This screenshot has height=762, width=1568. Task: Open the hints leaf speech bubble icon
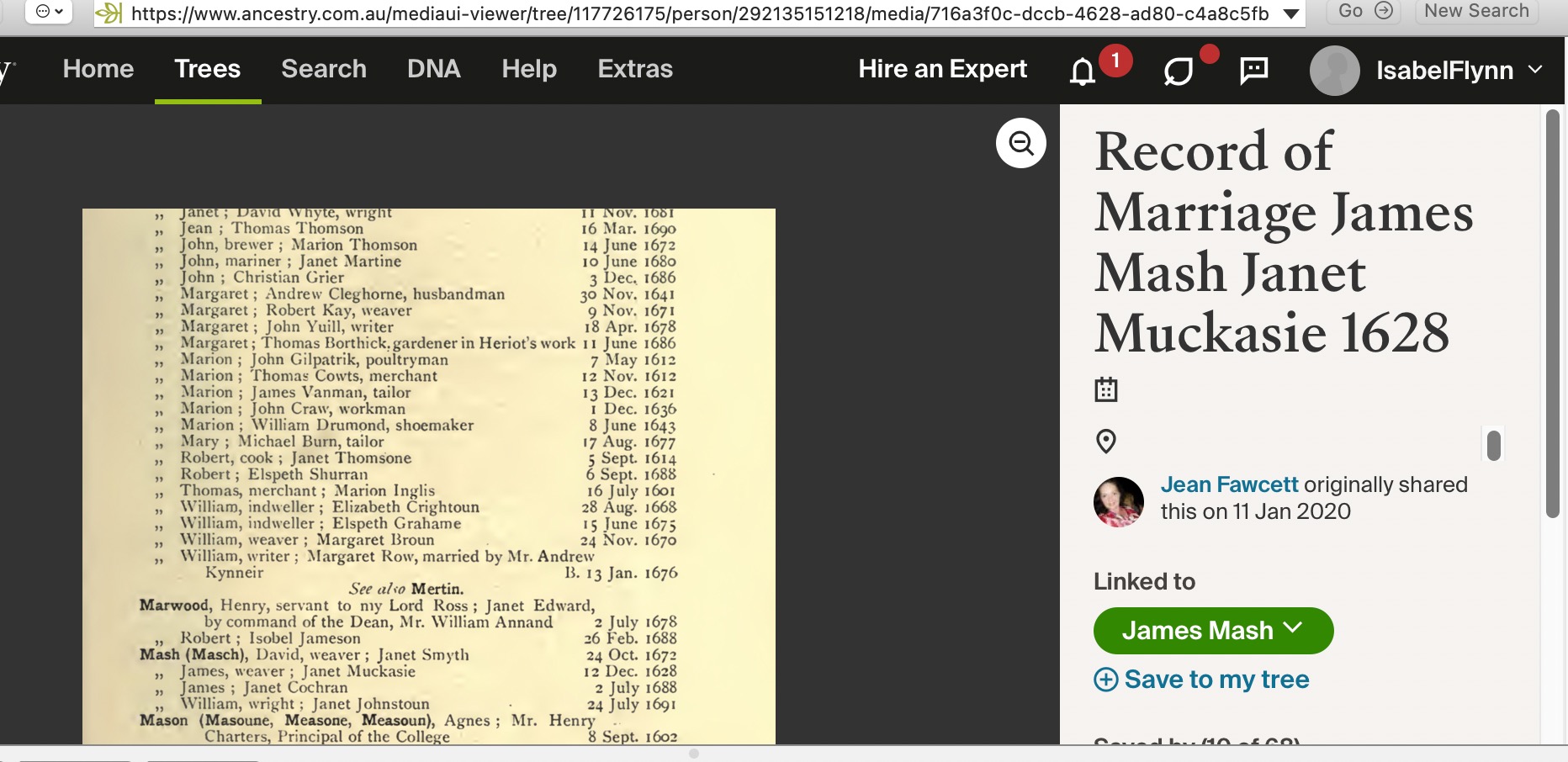click(x=1178, y=71)
